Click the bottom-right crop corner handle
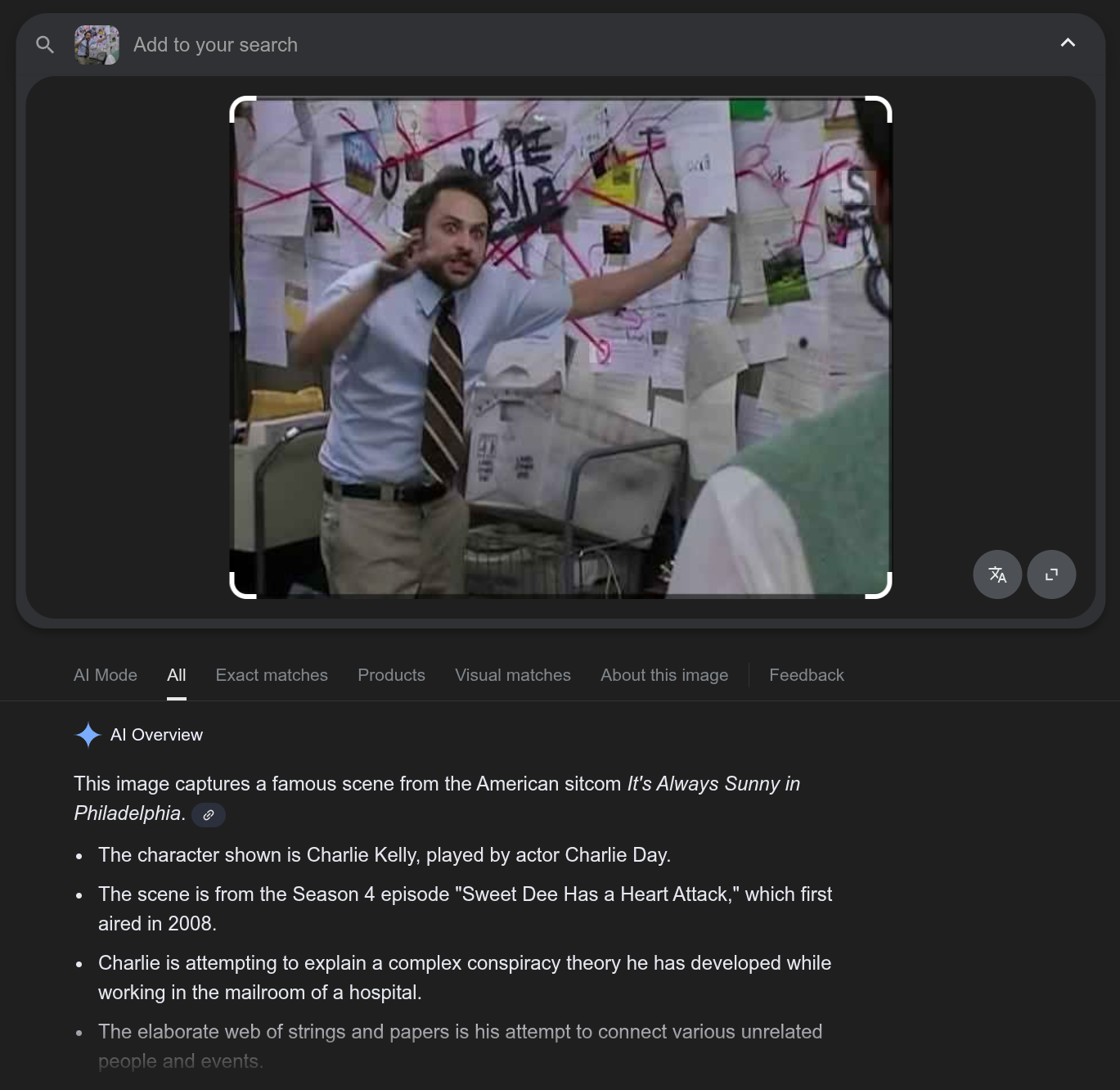Image resolution: width=1120 pixels, height=1090 pixels. click(879, 585)
